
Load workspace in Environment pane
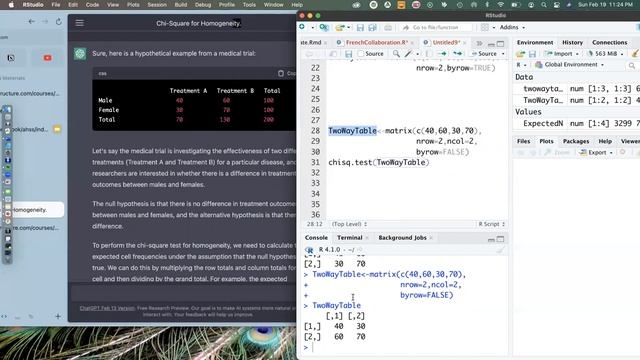pos(520,53)
